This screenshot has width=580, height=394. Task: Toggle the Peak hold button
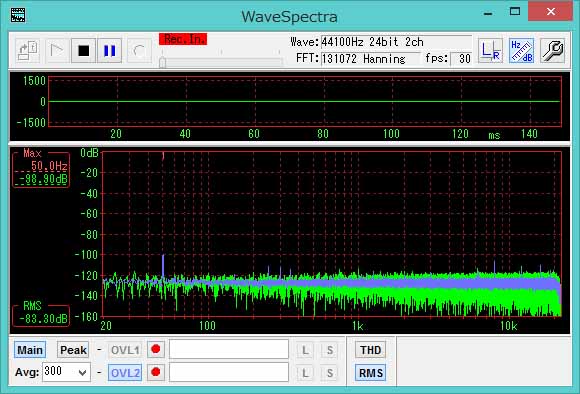coord(73,350)
